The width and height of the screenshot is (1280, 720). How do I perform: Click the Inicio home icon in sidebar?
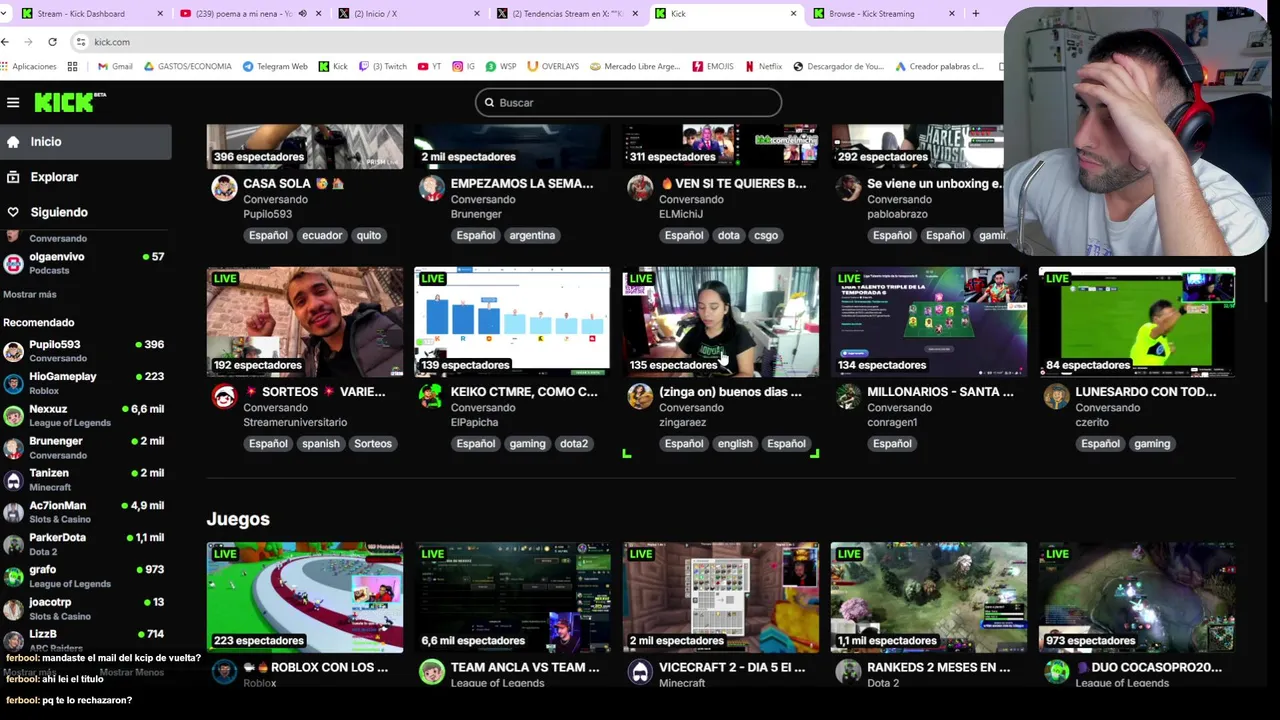tap(13, 142)
